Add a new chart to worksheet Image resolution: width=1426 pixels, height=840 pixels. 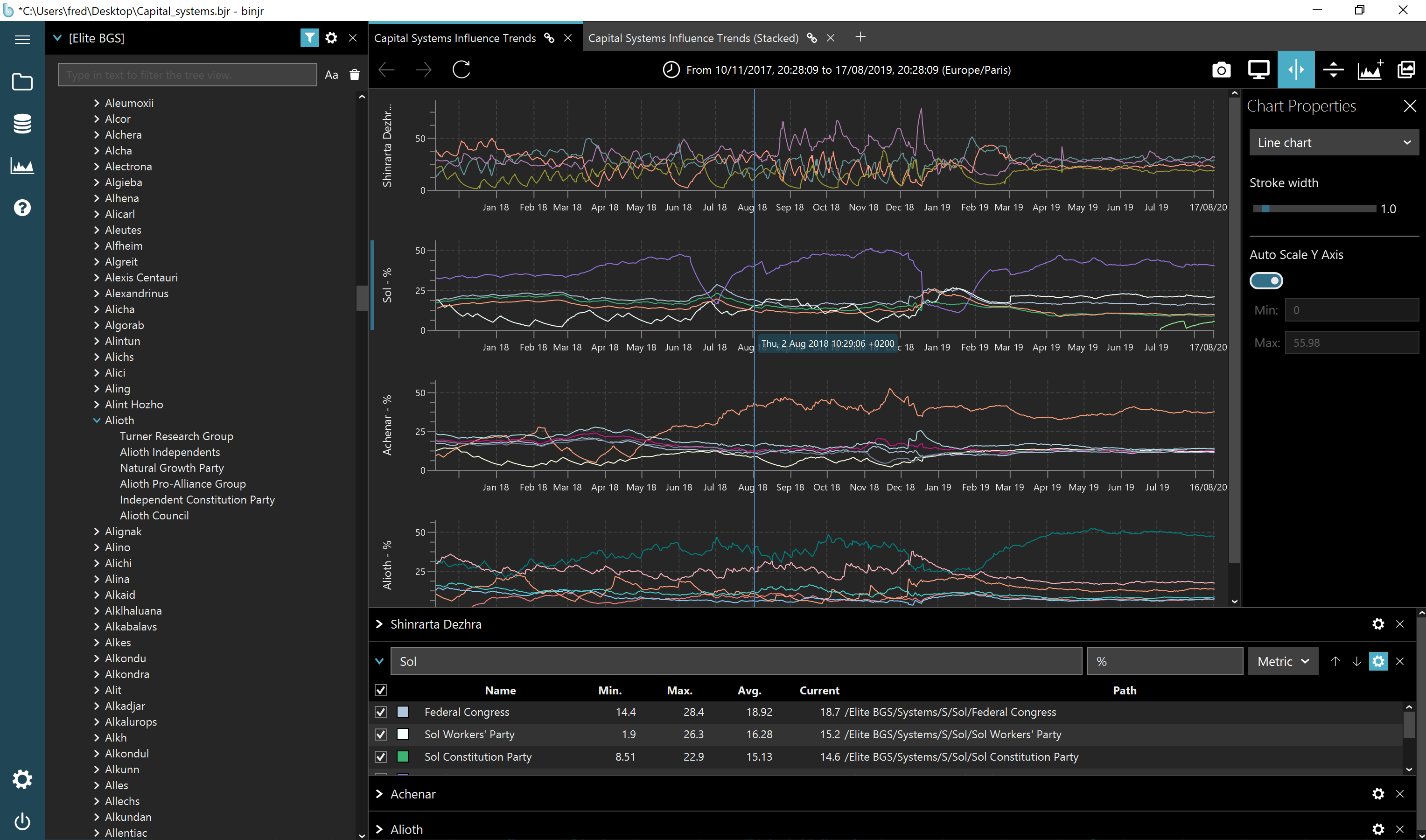[x=1370, y=70]
